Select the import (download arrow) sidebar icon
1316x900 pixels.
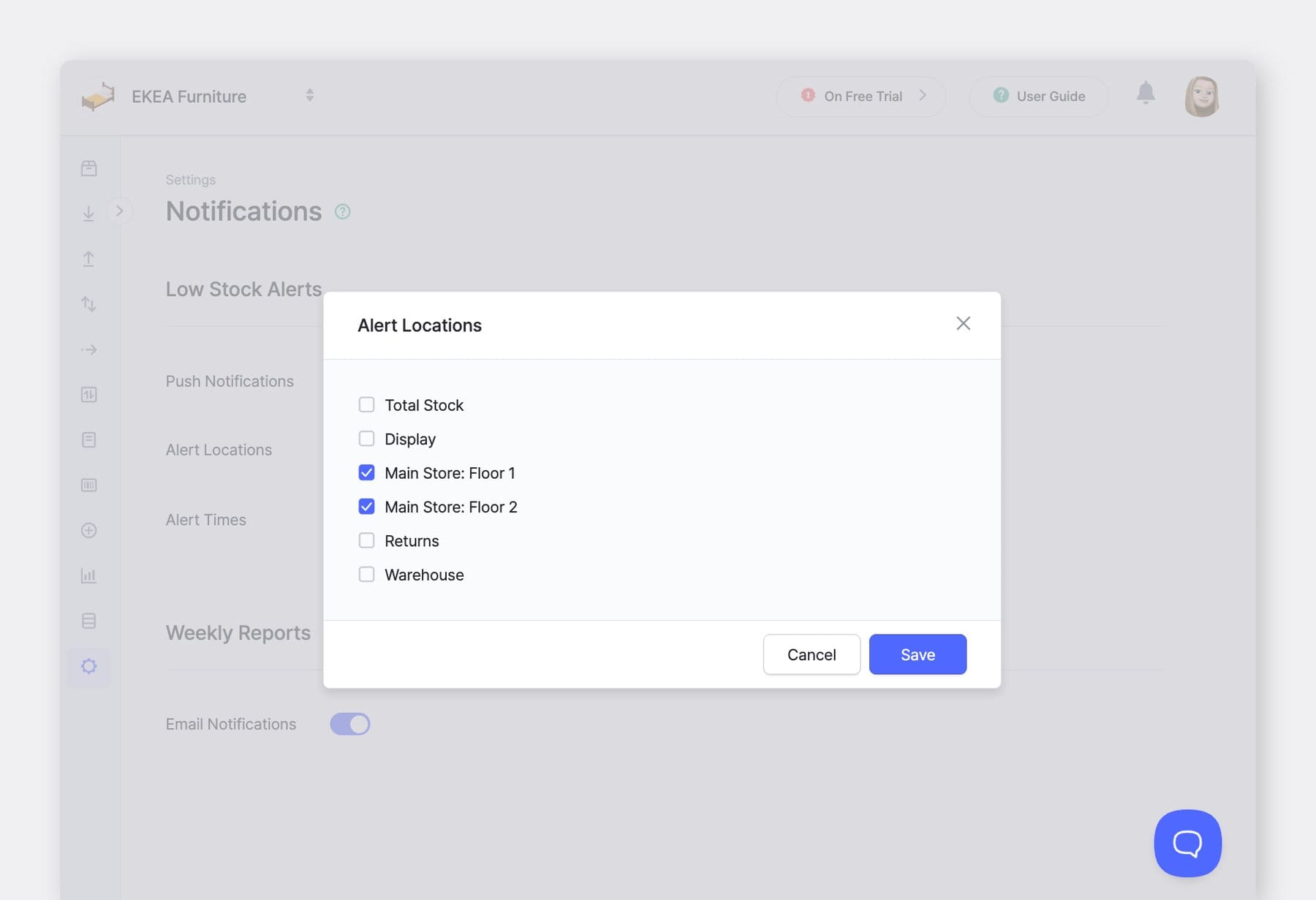pos(88,213)
